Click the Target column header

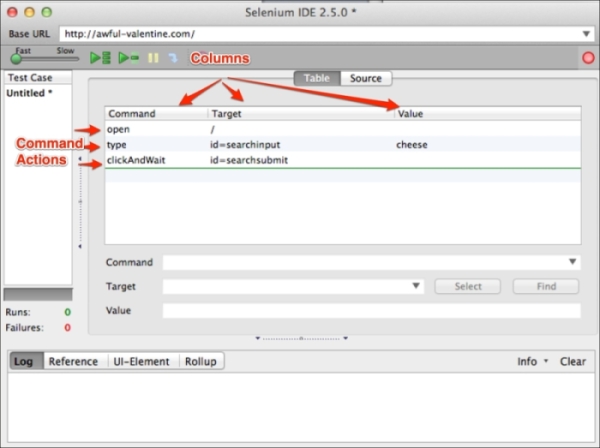(x=302, y=114)
